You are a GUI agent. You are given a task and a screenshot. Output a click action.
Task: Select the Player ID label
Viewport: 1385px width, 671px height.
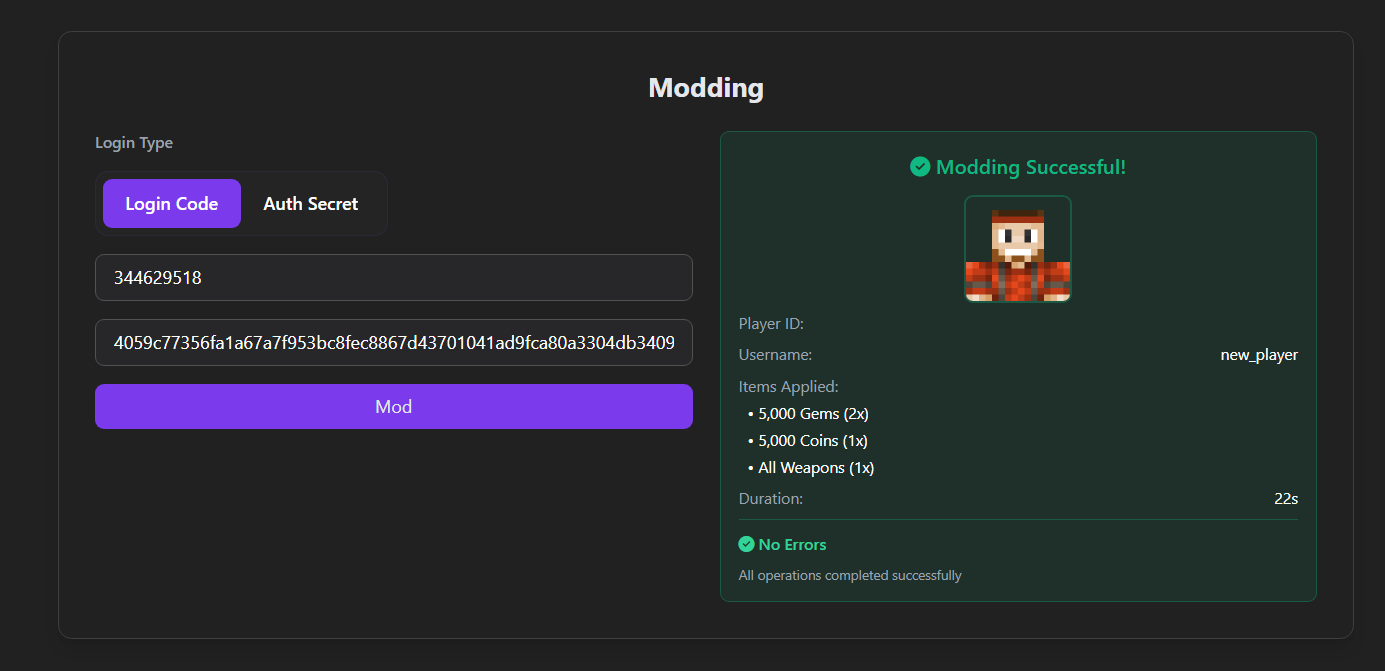pos(770,323)
